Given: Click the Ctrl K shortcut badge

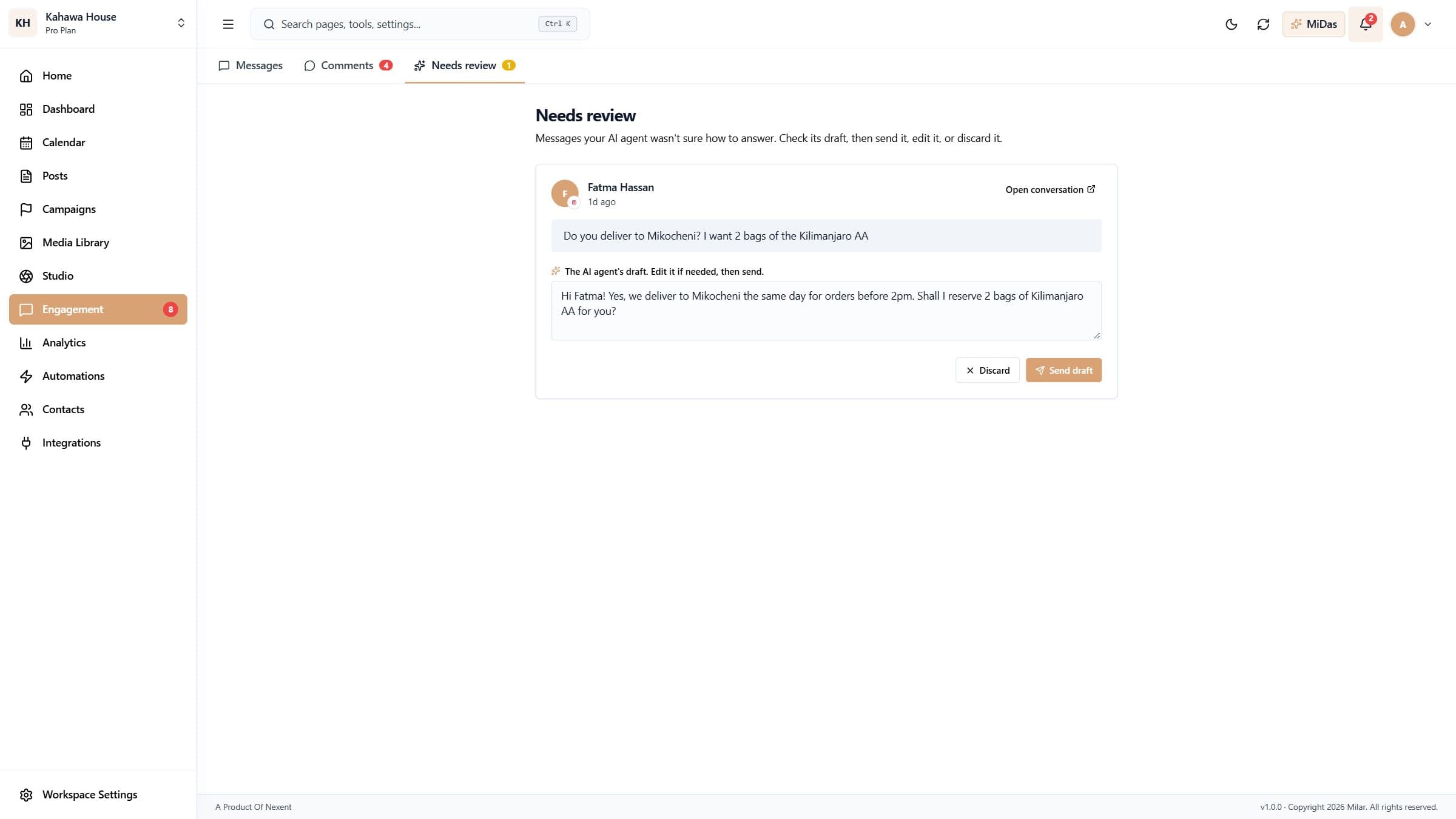Looking at the screenshot, I should point(558,24).
